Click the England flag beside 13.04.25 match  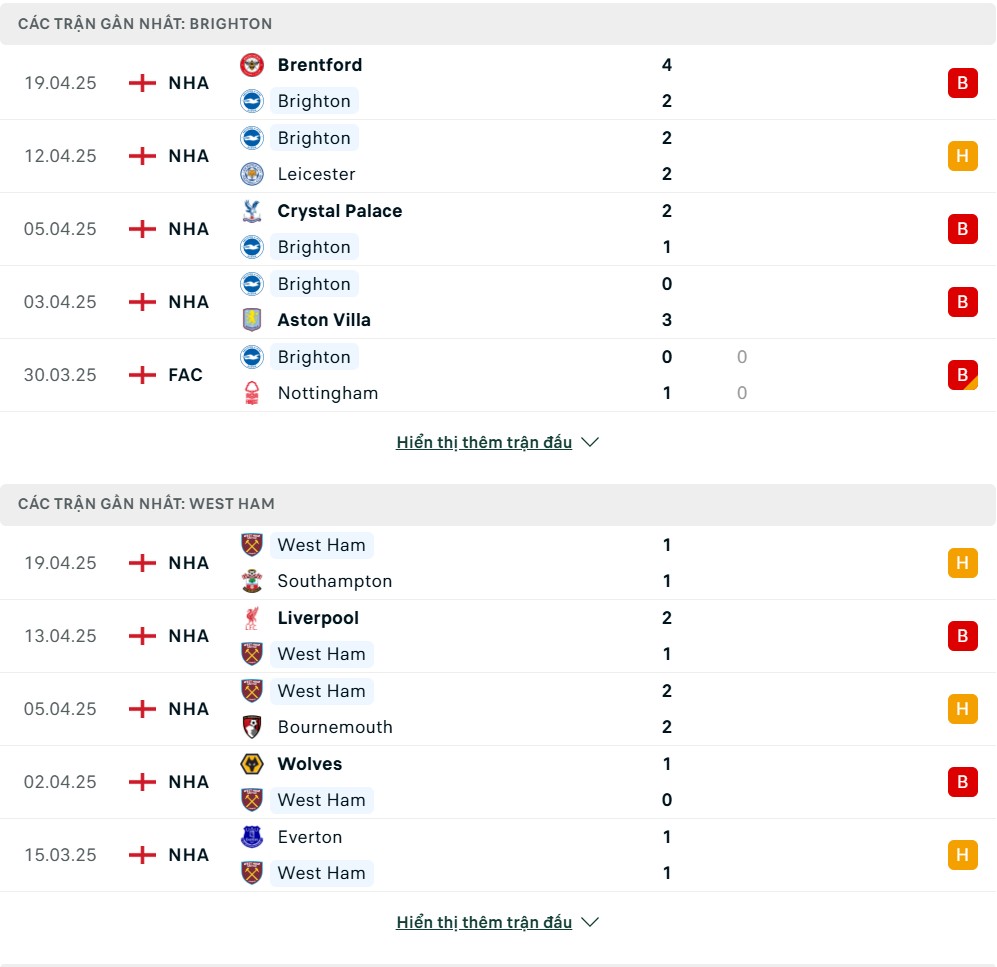tap(142, 636)
